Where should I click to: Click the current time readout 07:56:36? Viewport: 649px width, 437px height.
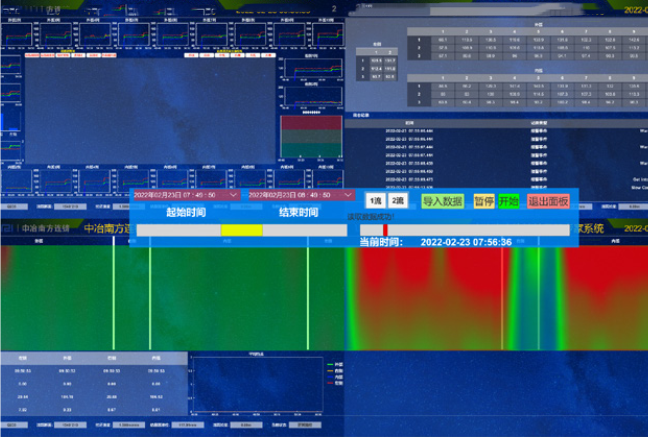(466, 242)
